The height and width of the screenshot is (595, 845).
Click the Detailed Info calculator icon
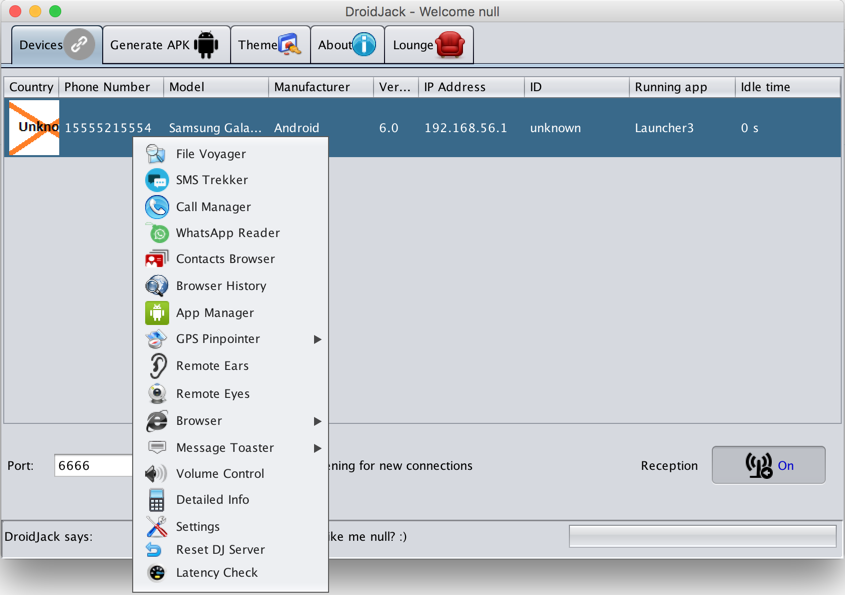(x=156, y=500)
